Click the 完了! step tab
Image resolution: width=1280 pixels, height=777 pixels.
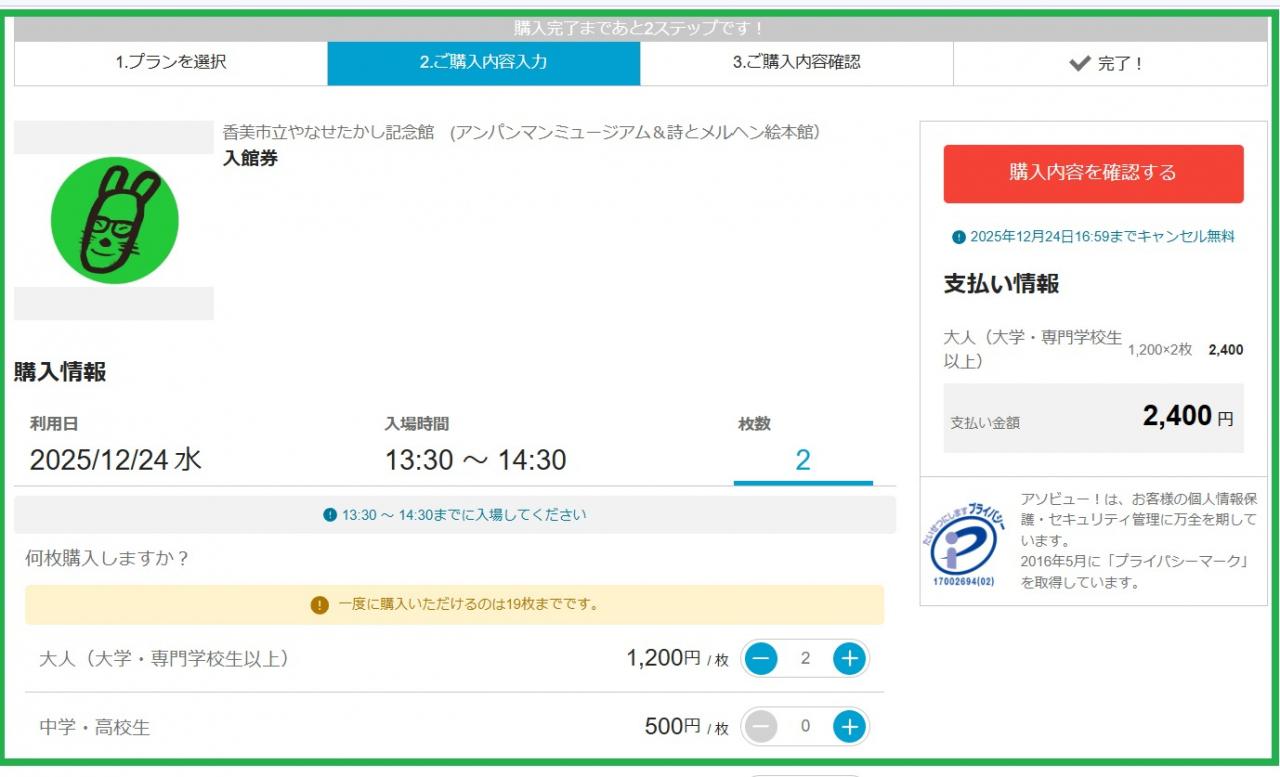pos(1110,63)
